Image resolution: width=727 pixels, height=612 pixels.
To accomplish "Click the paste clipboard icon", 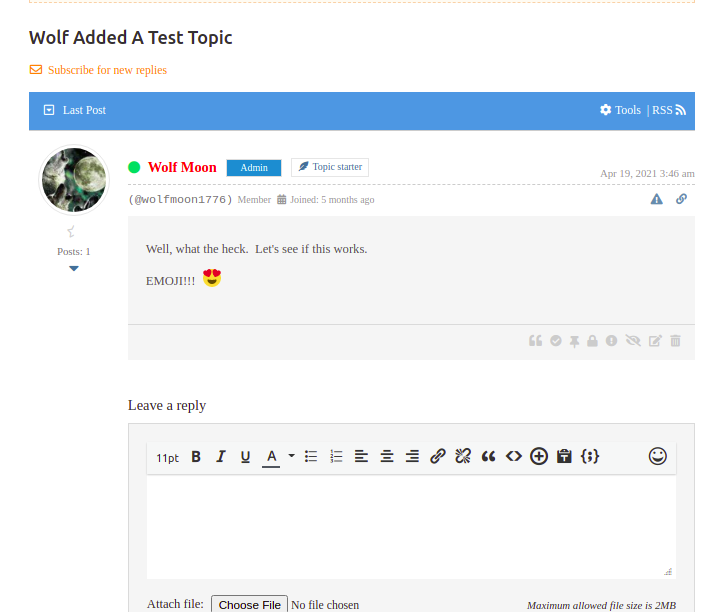I will tap(564, 457).
